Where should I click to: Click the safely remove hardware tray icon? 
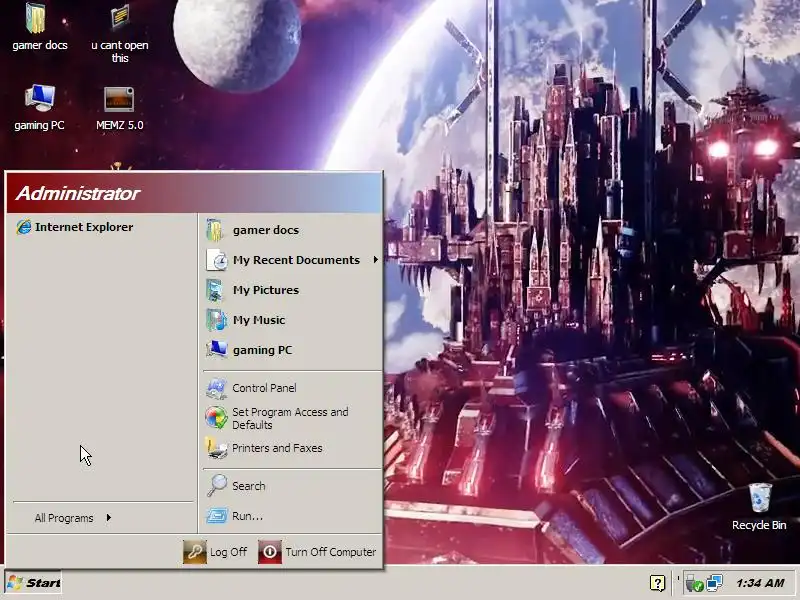(694, 583)
